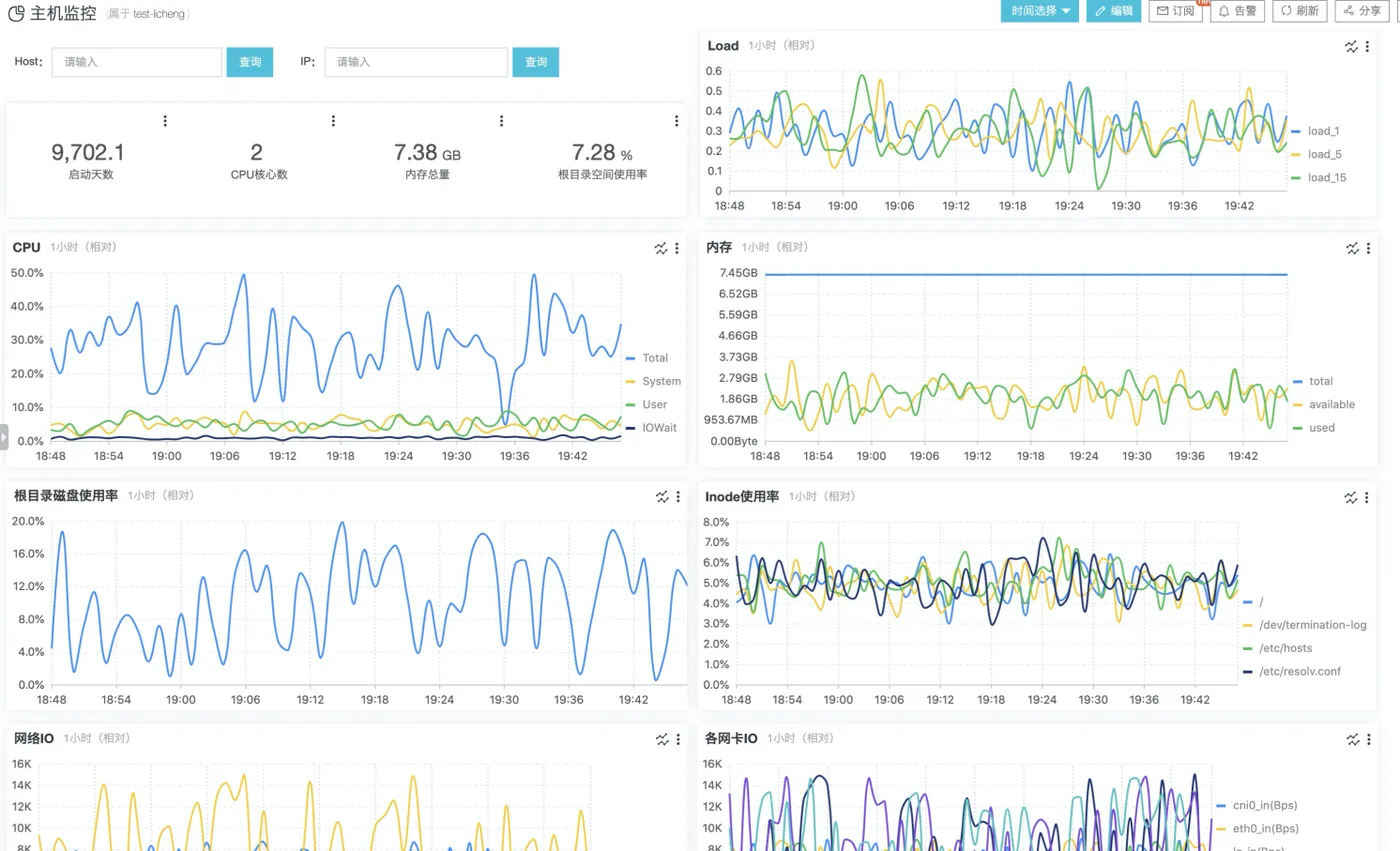Toggle Total series in CPU legend

tap(647, 358)
